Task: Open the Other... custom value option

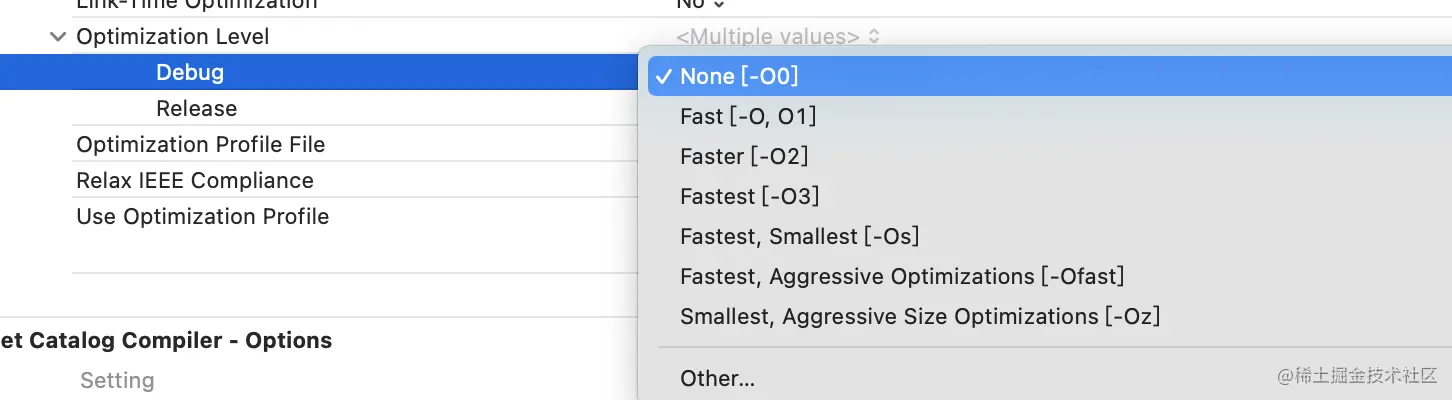Action: pos(717,379)
